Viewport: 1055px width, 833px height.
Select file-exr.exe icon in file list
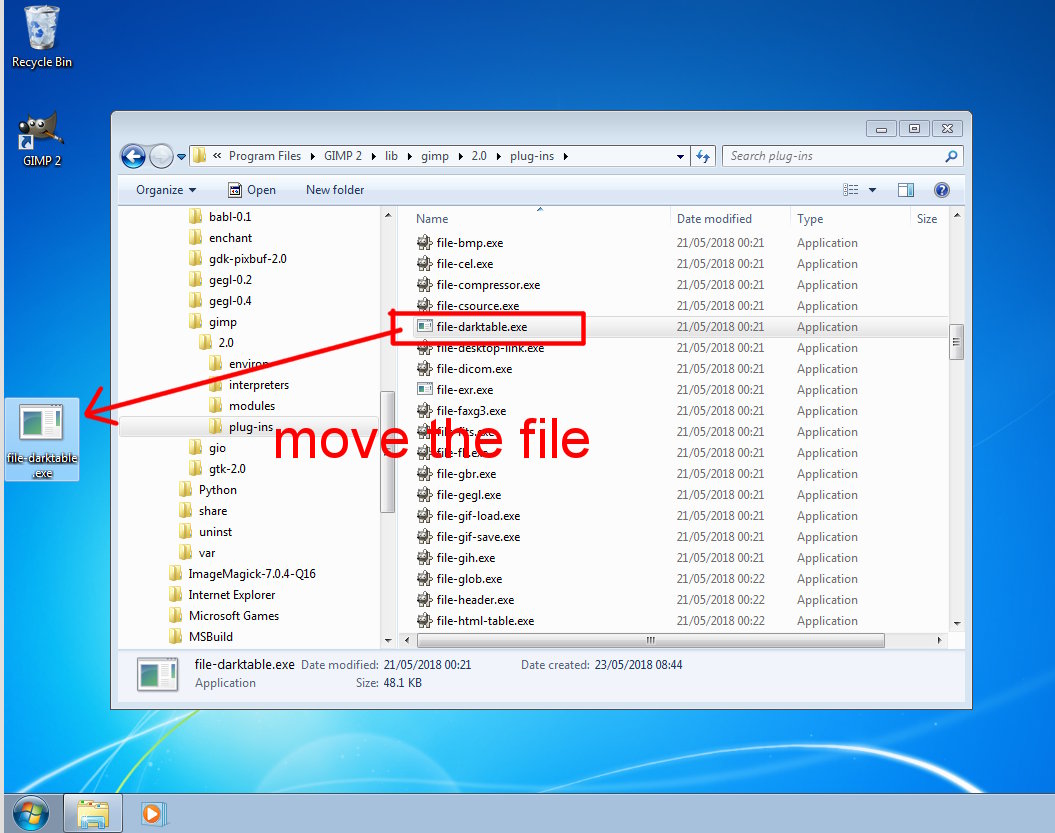(424, 389)
